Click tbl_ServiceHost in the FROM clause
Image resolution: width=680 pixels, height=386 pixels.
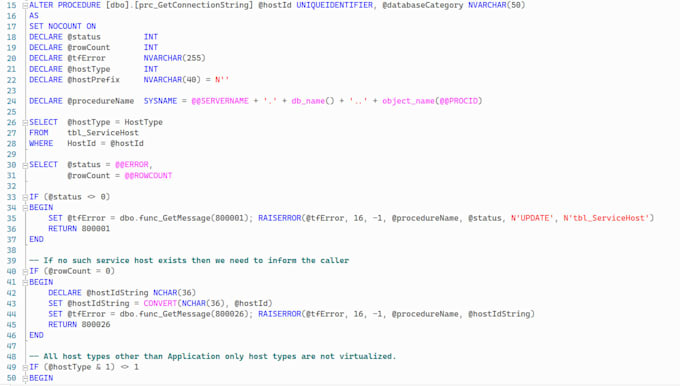click(x=103, y=133)
